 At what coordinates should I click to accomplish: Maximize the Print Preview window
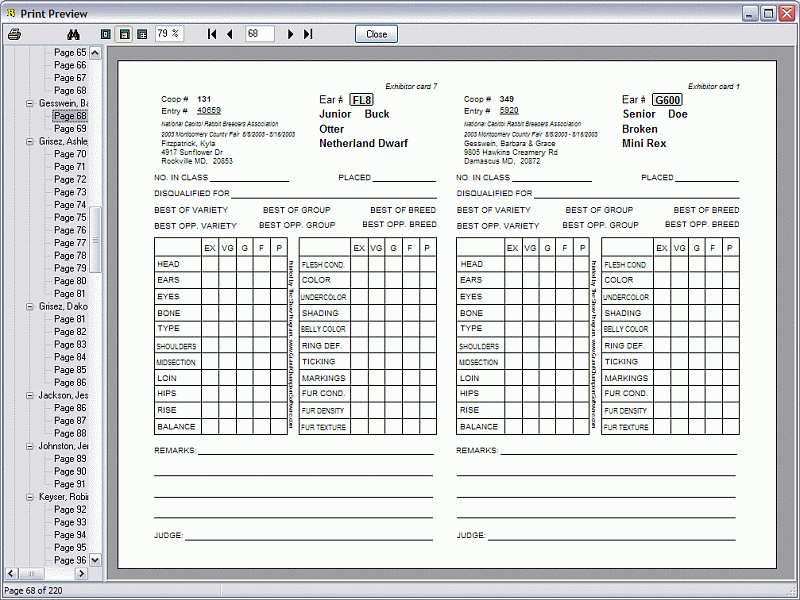pyautogui.click(x=768, y=13)
